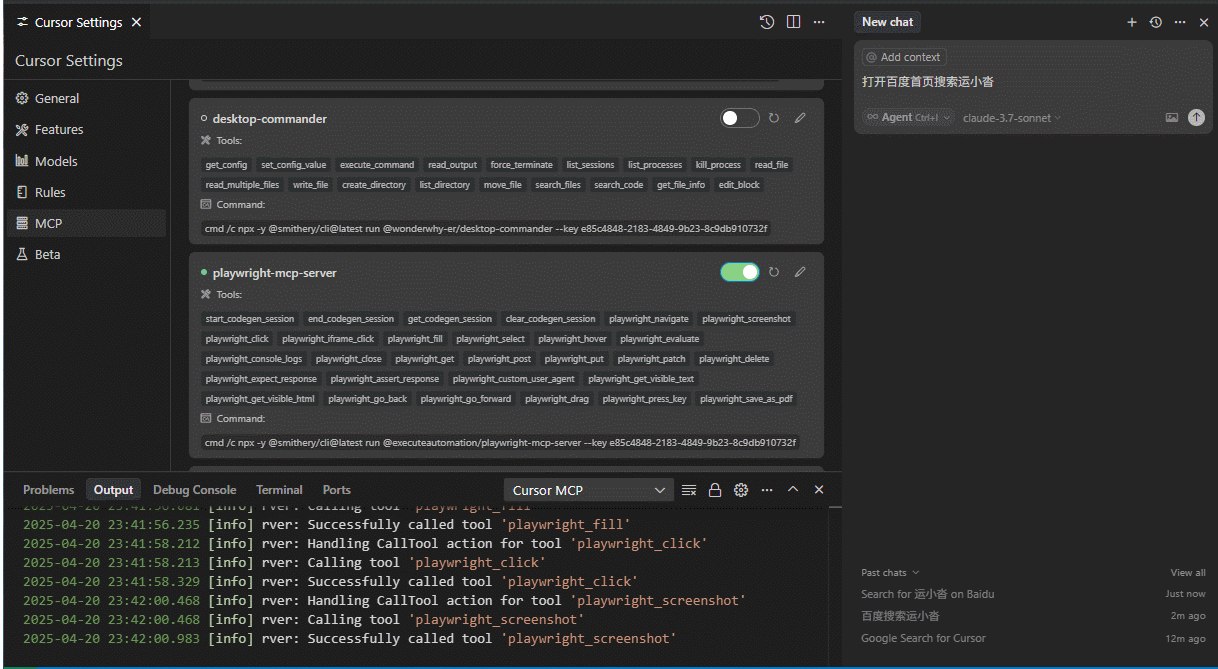Disable the playwright-mcp-server toggle
Viewport: 1218px width, 669px height.
coord(740,272)
